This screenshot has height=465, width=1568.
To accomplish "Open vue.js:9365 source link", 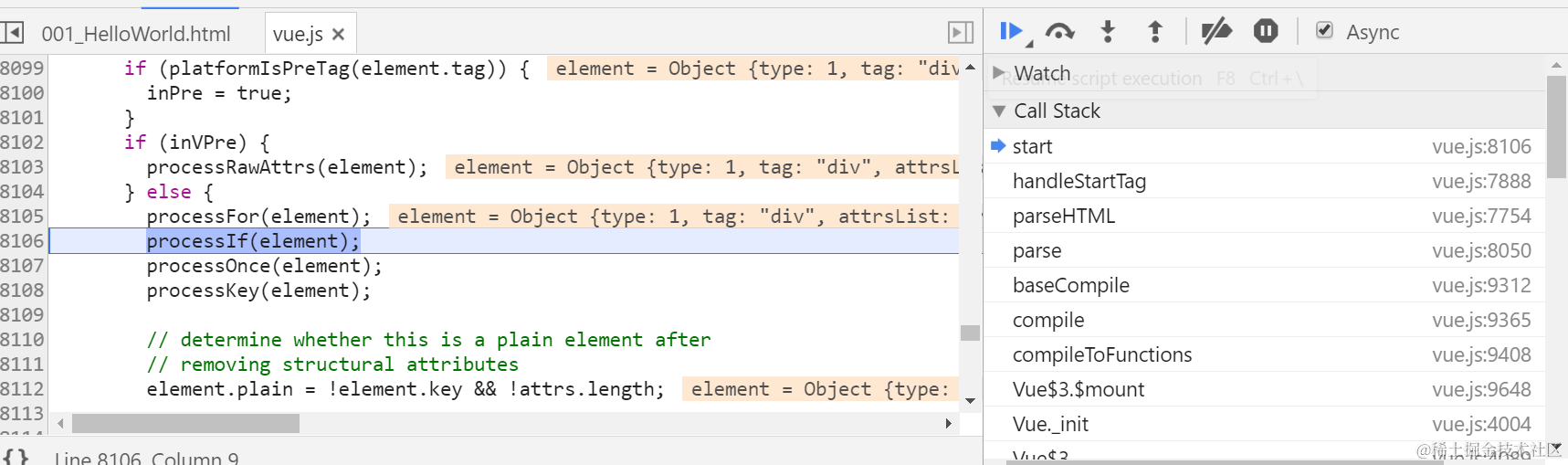I will click(x=1481, y=320).
